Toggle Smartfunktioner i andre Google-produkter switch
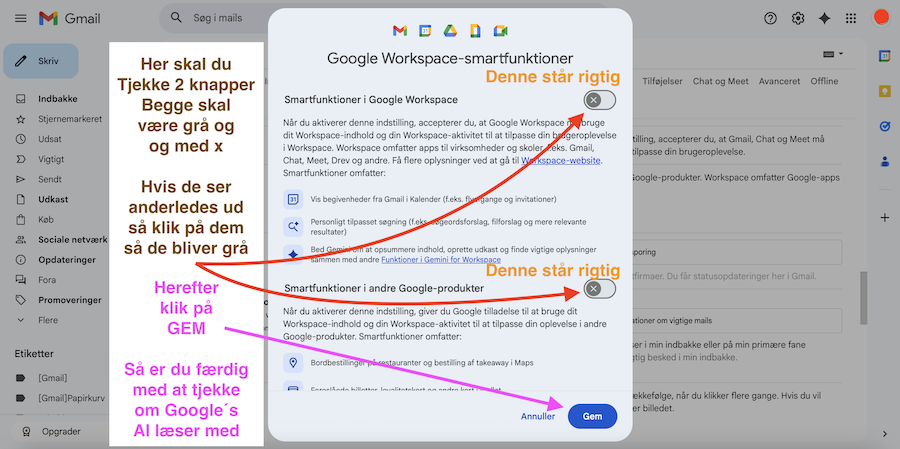The width and height of the screenshot is (900, 449). (x=600, y=289)
